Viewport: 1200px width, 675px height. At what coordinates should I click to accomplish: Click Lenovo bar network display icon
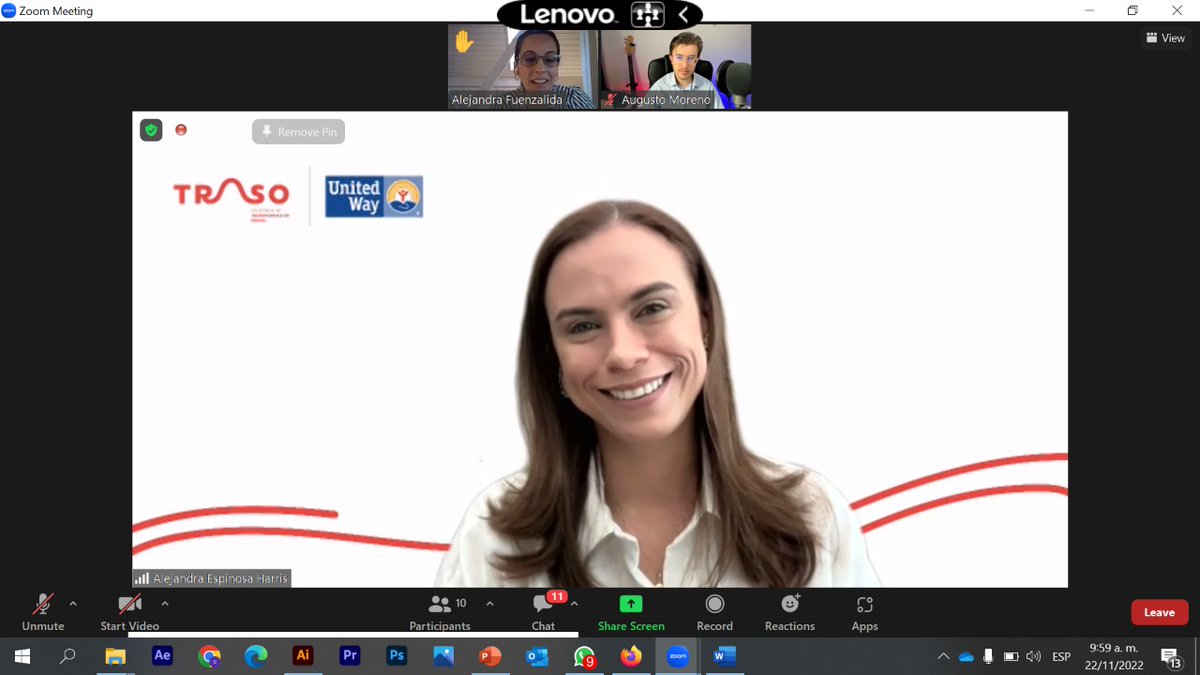(648, 14)
